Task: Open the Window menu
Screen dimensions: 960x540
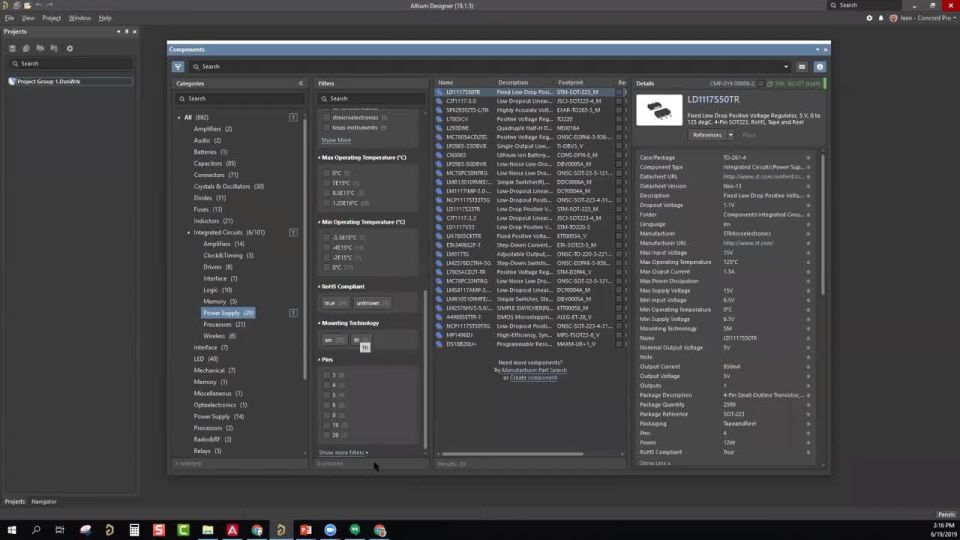Action: coord(80,18)
